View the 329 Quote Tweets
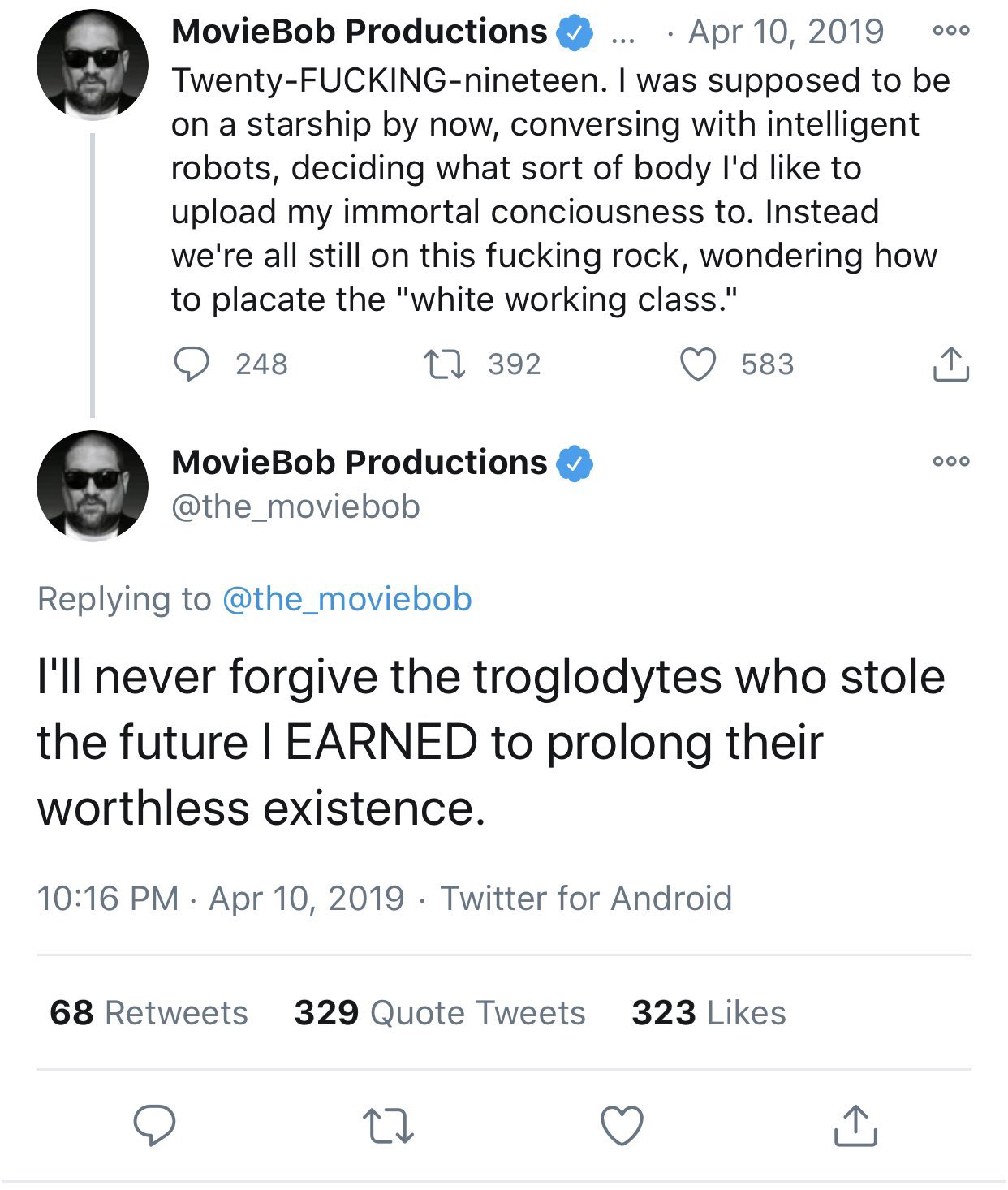 pyautogui.click(x=439, y=1013)
